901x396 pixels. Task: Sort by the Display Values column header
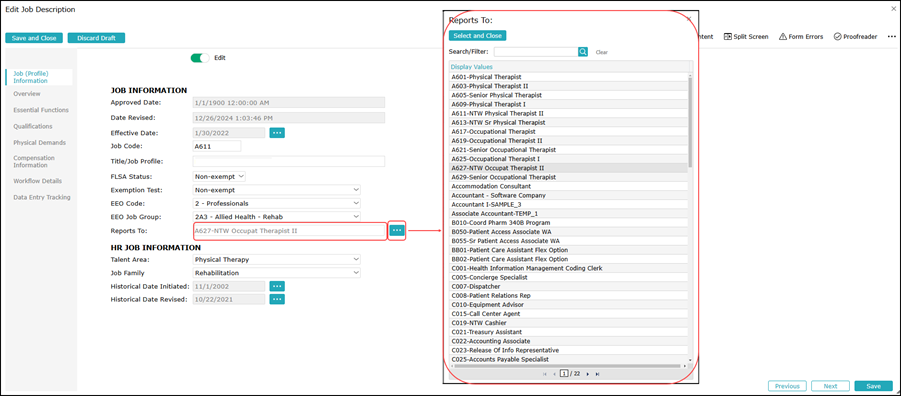coord(471,67)
